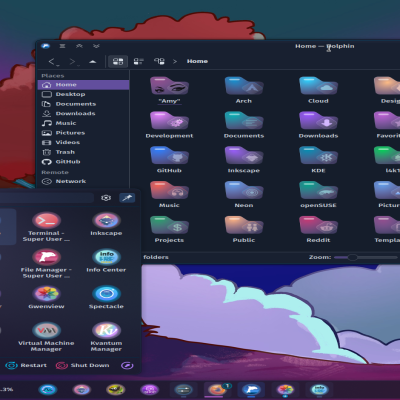
Task: Select Home in the Places sidebar
Action: click(x=83, y=85)
